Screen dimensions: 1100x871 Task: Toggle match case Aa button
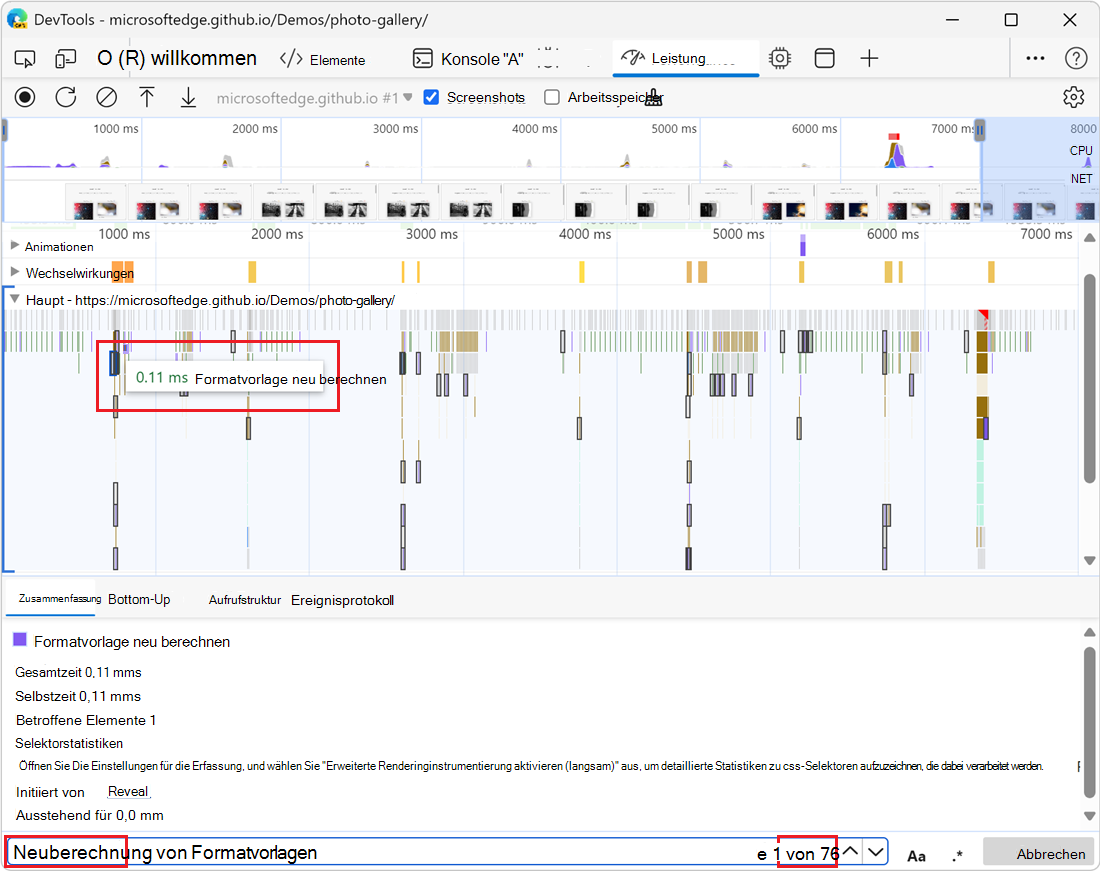click(x=916, y=856)
